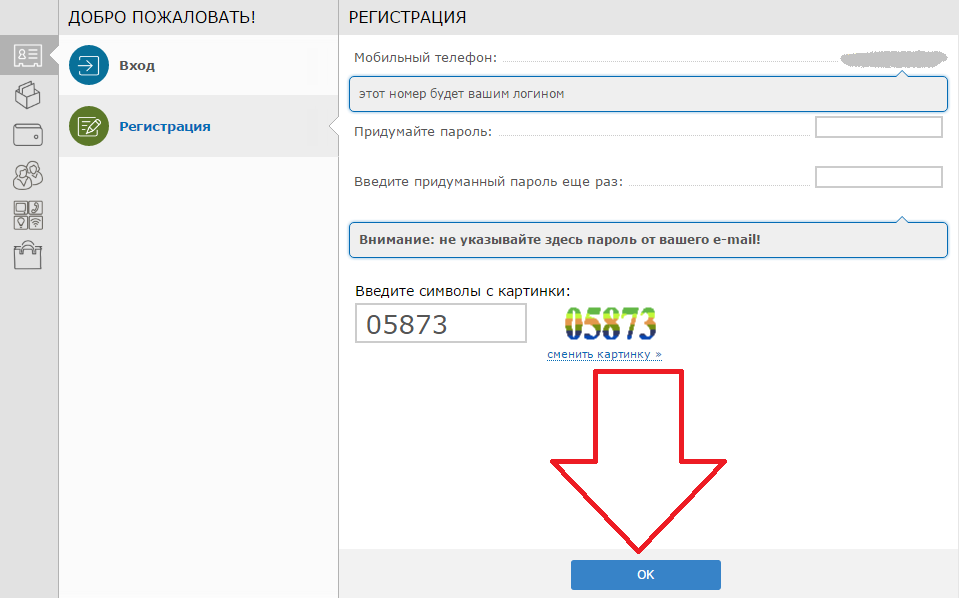This screenshot has width=963, height=598.
Task: Open the services grid sidebar icon
Action: 28,216
